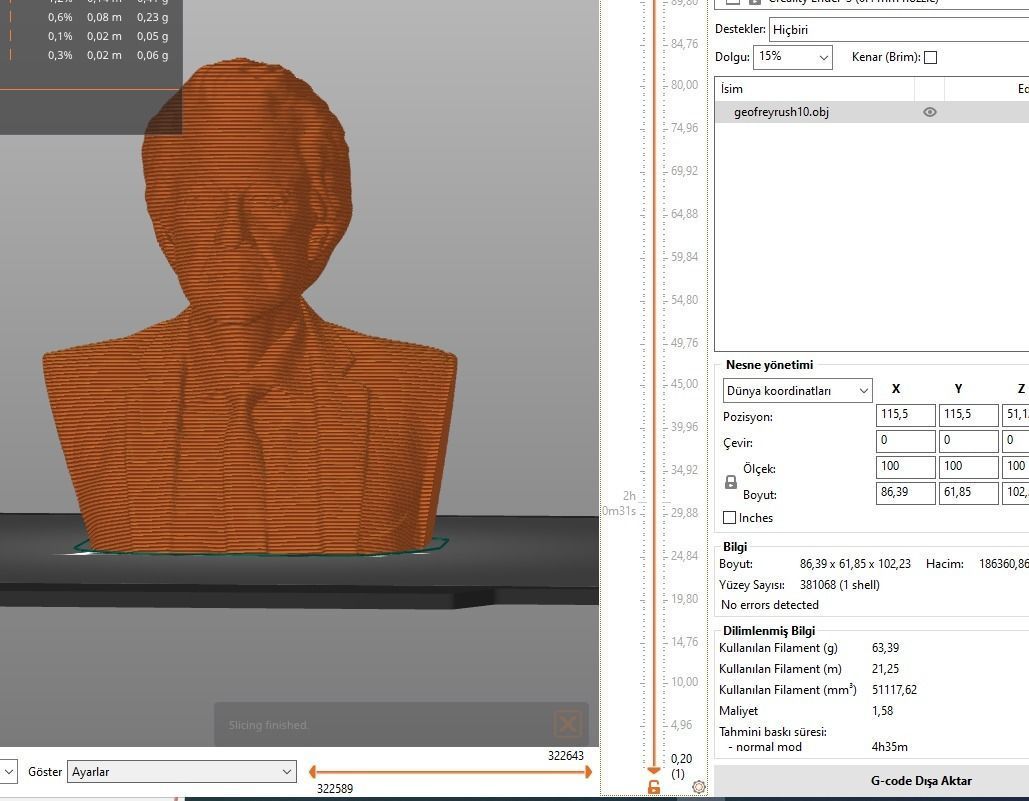Click the Çevir Z rotation field
The width and height of the screenshot is (1029, 801).
pyautogui.click(x=1015, y=441)
